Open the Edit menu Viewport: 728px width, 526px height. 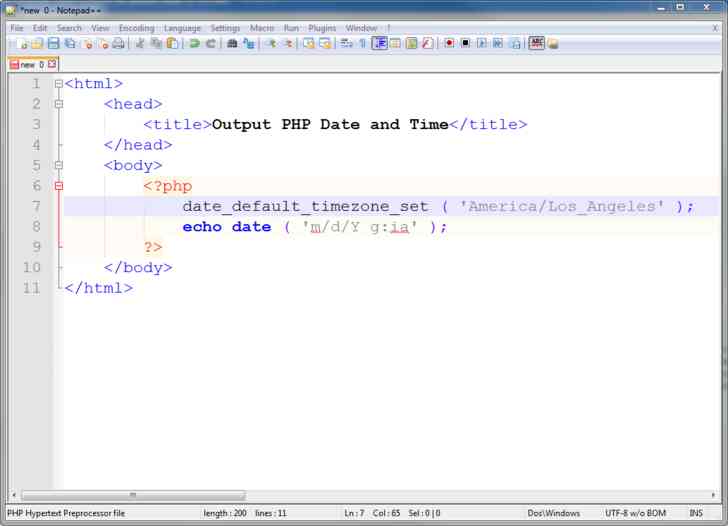click(x=40, y=28)
